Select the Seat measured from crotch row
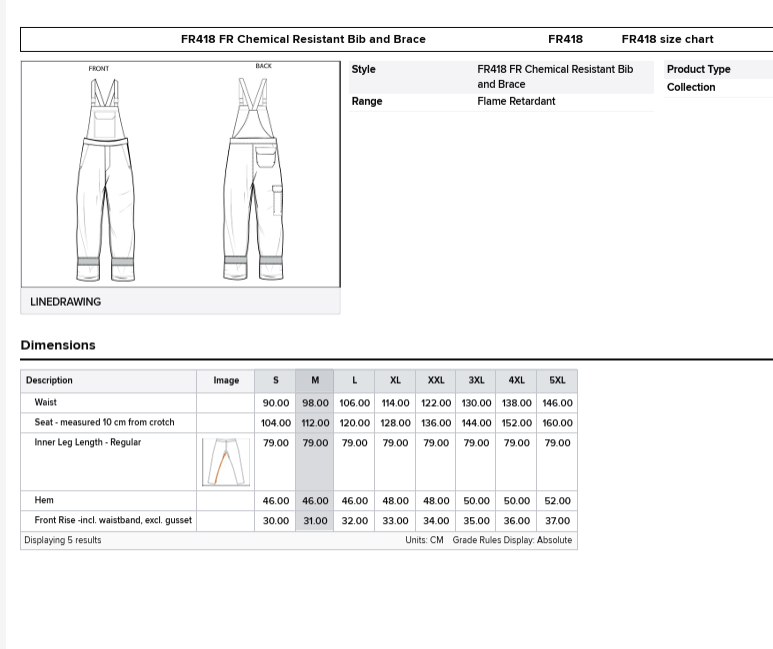Screen dimensions: 773x649 click(x=104, y=423)
